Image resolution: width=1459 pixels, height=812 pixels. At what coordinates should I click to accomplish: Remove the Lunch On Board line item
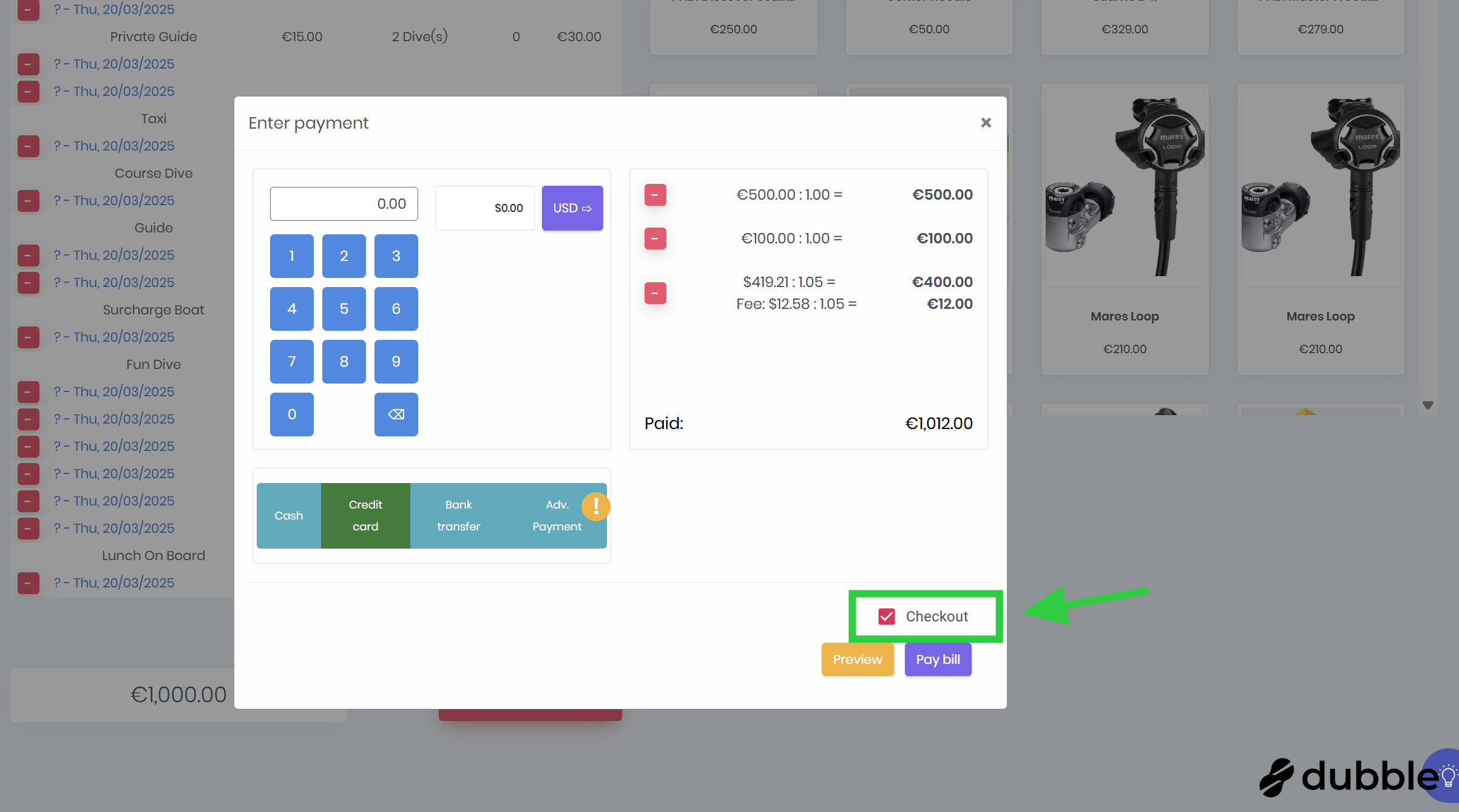click(x=28, y=583)
